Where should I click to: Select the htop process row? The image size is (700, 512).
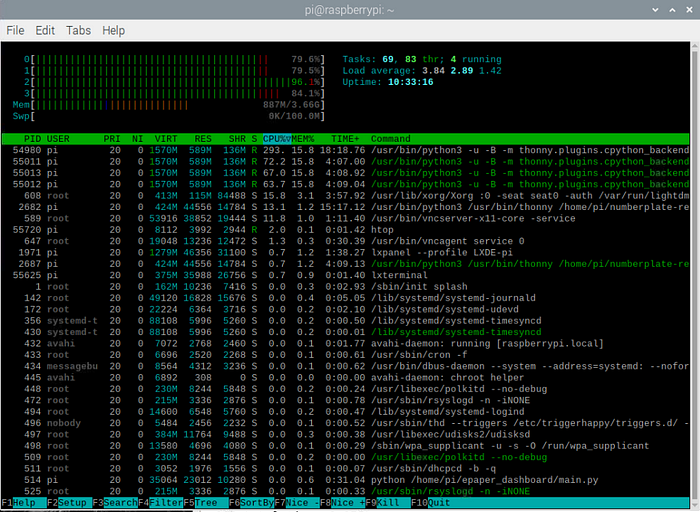[346, 230]
